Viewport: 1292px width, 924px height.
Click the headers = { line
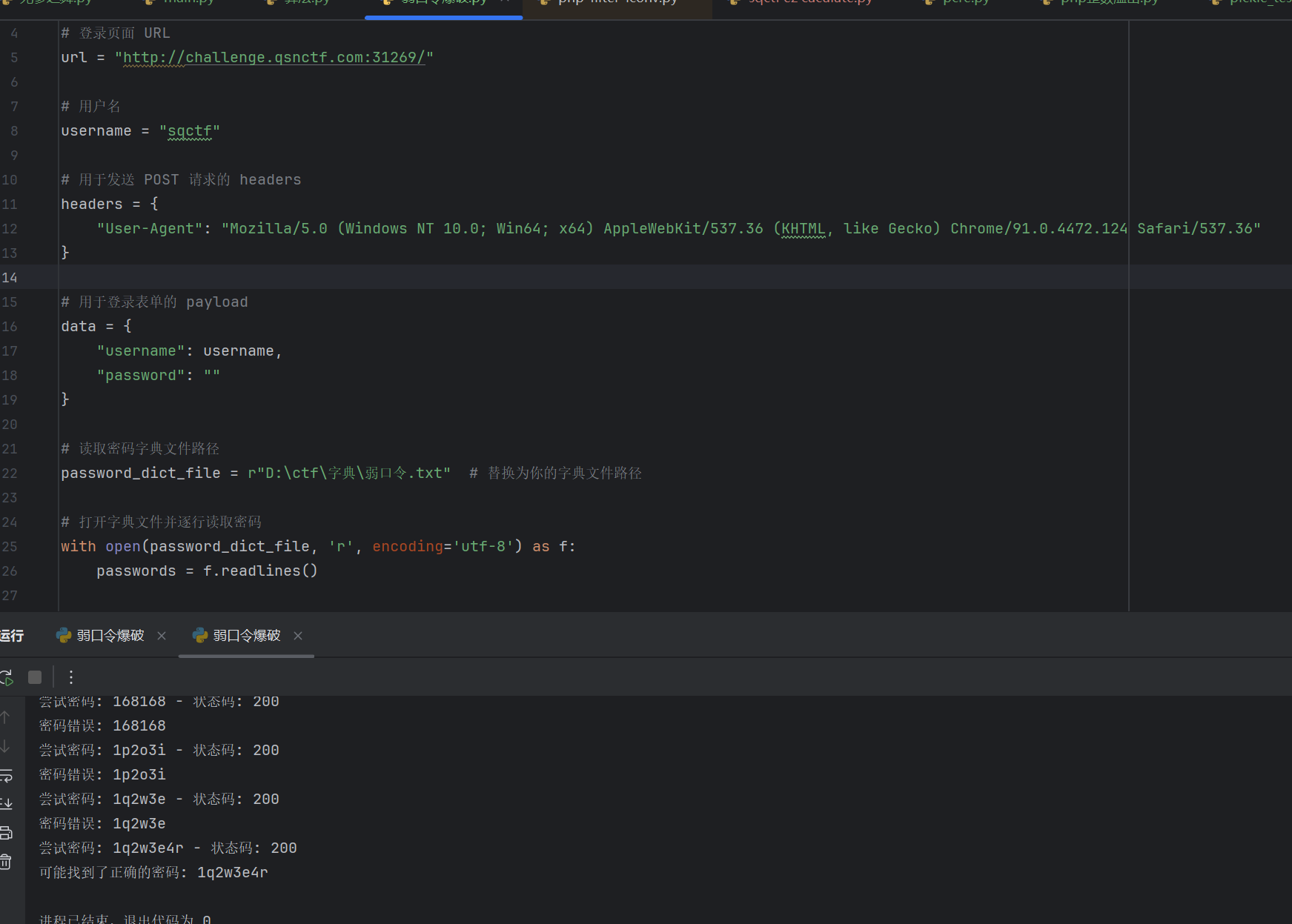pyautogui.click(x=110, y=204)
